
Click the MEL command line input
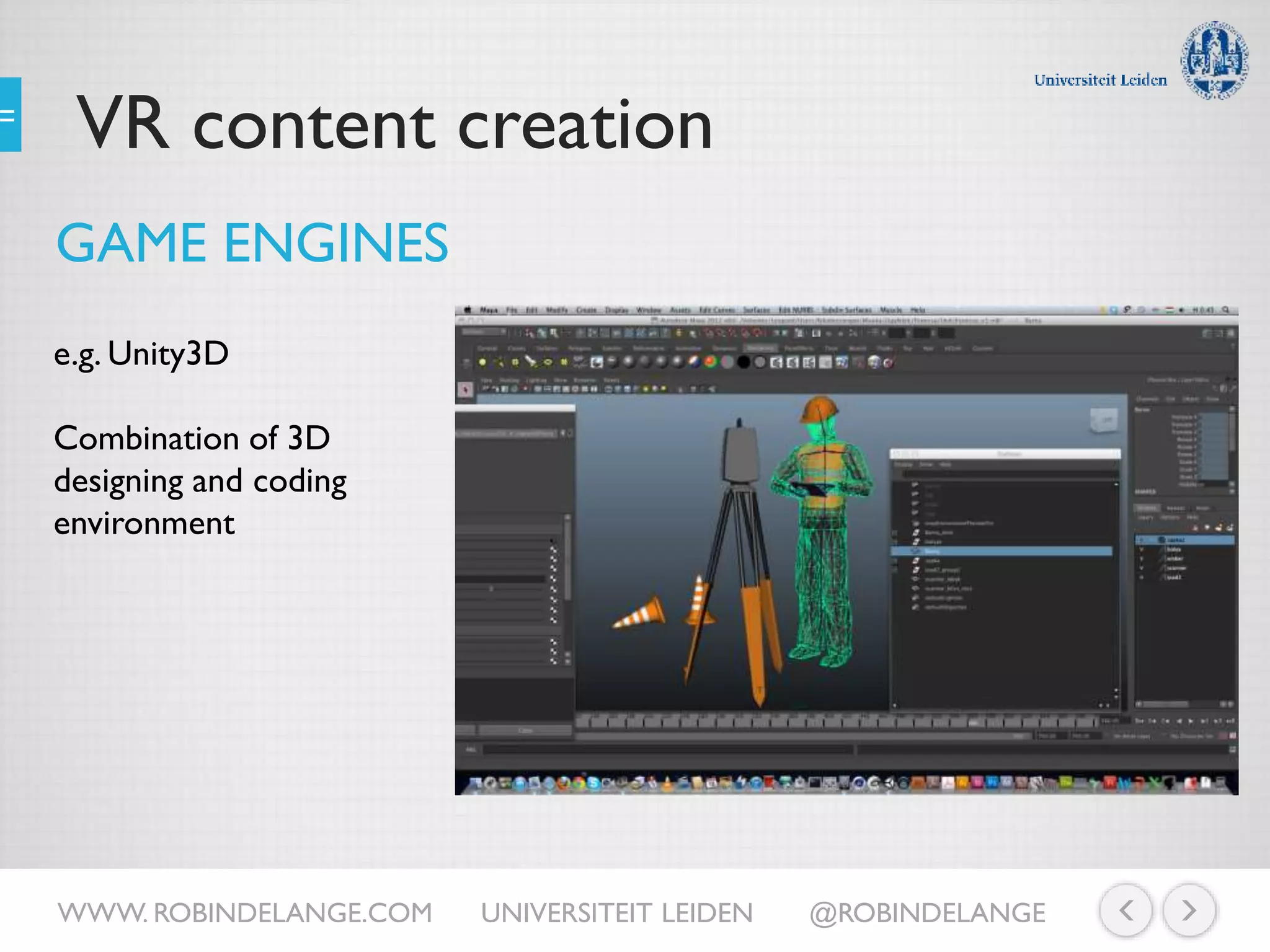point(668,749)
